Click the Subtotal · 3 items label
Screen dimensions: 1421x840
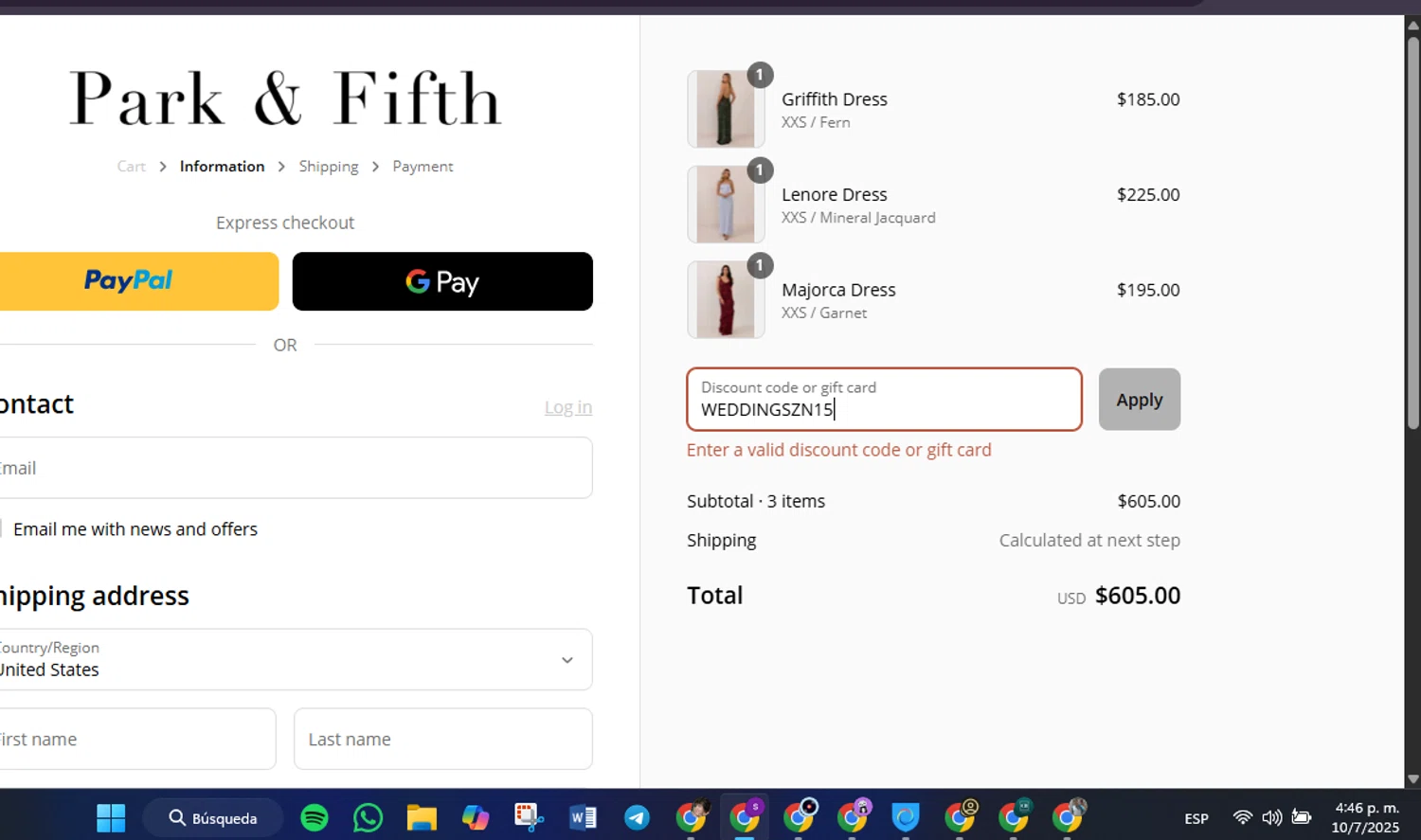pyautogui.click(x=756, y=501)
